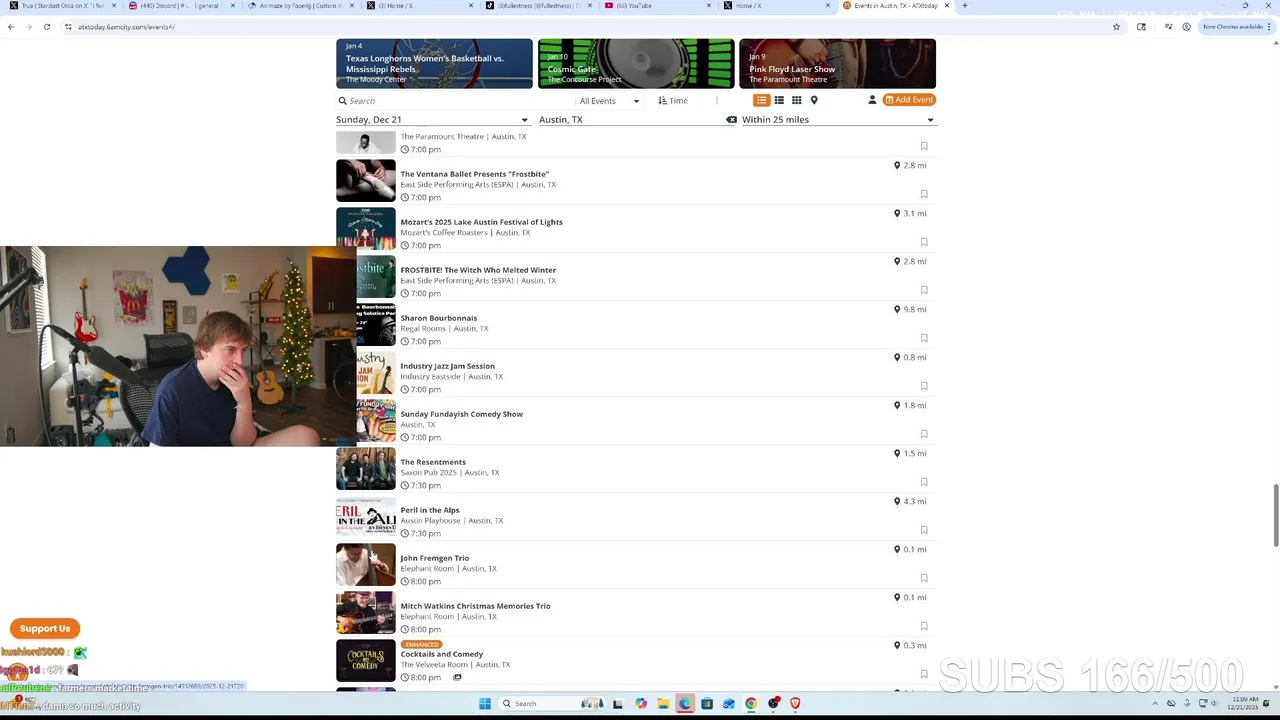Open The Resentments event link

433,462
